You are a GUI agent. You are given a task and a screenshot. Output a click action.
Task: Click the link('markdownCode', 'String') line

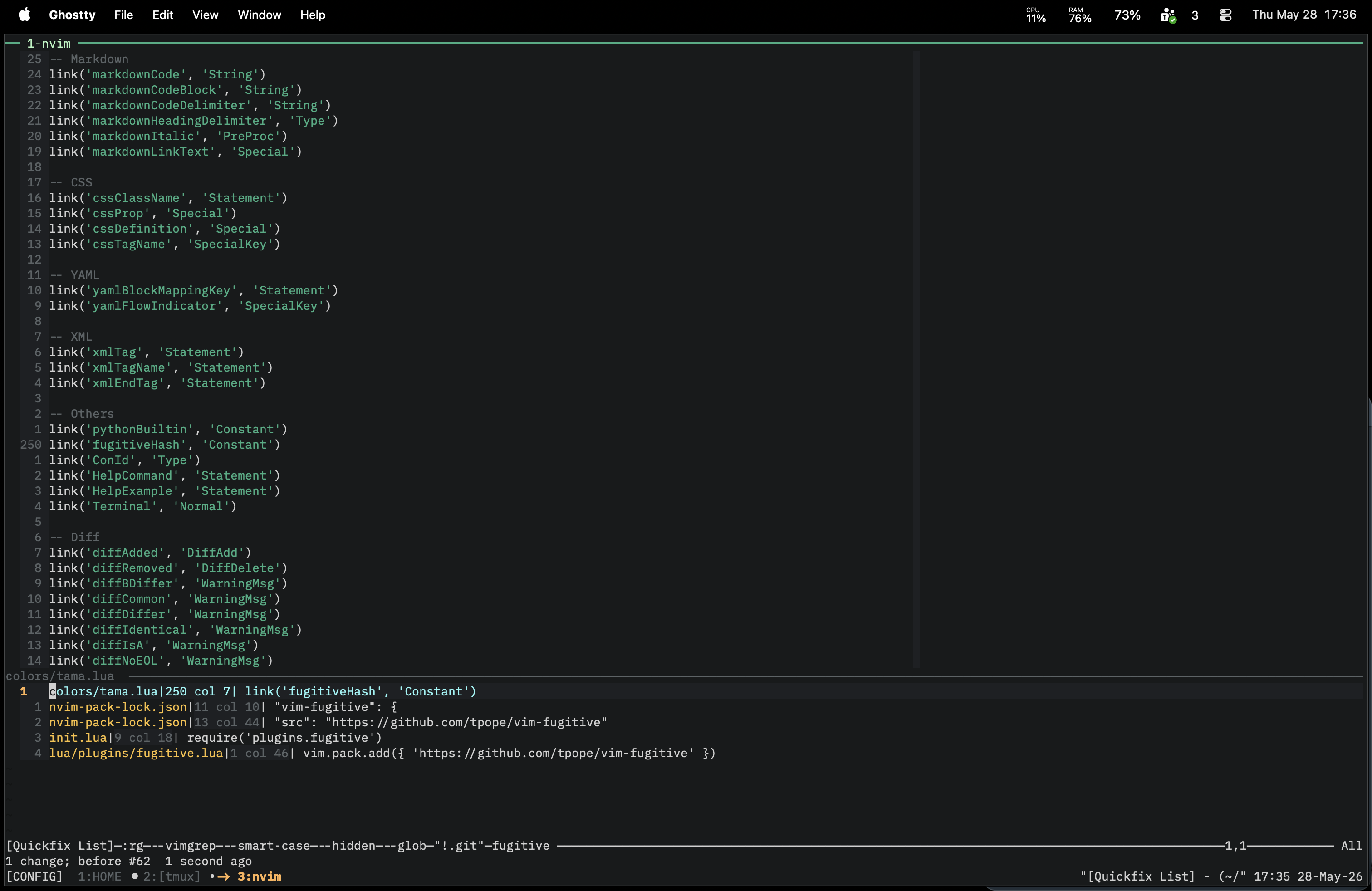[x=157, y=74]
